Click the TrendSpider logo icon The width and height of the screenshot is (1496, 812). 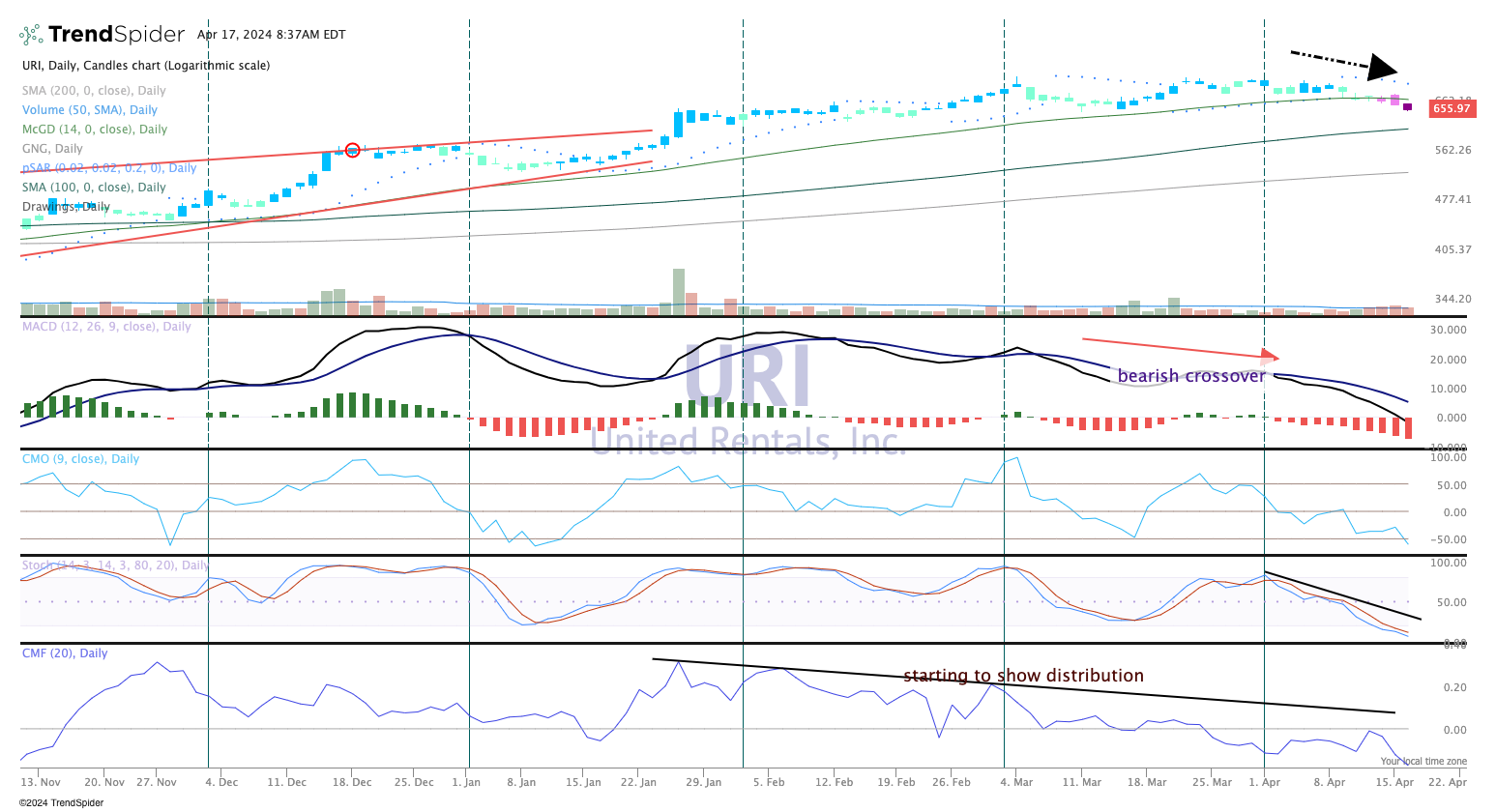[31, 35]
